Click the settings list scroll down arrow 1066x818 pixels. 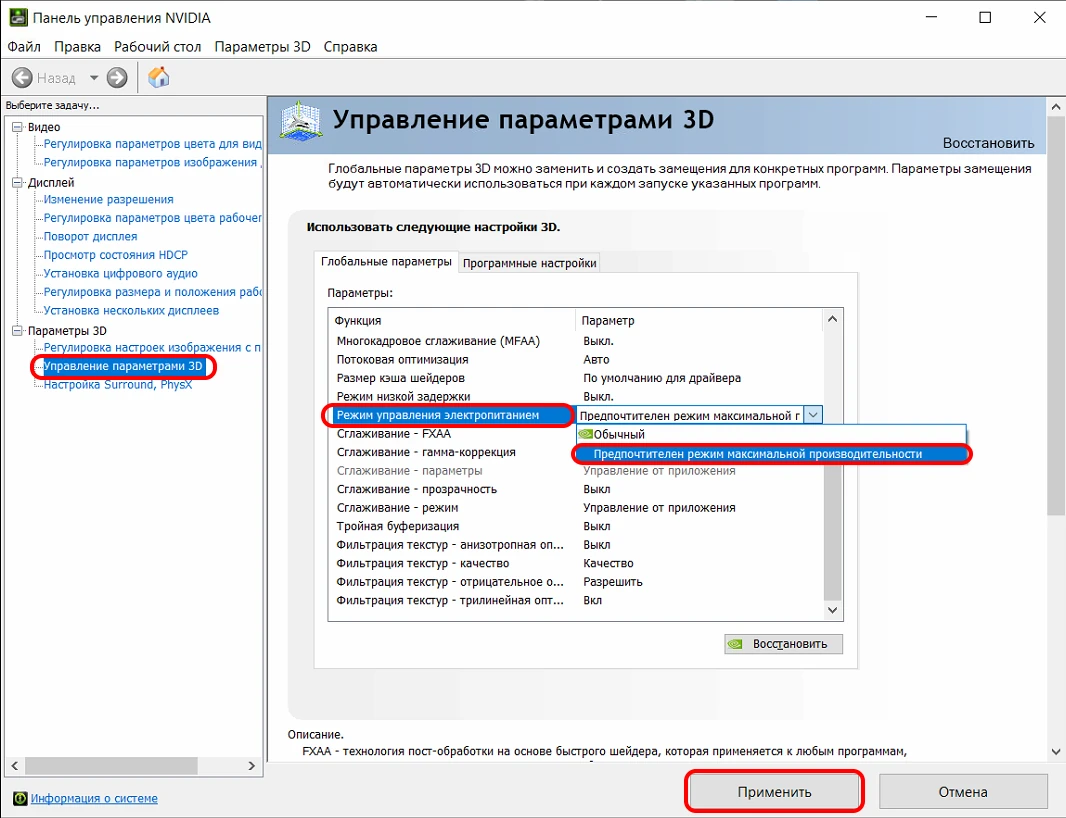pyautogui.click(x=832, y=609)
